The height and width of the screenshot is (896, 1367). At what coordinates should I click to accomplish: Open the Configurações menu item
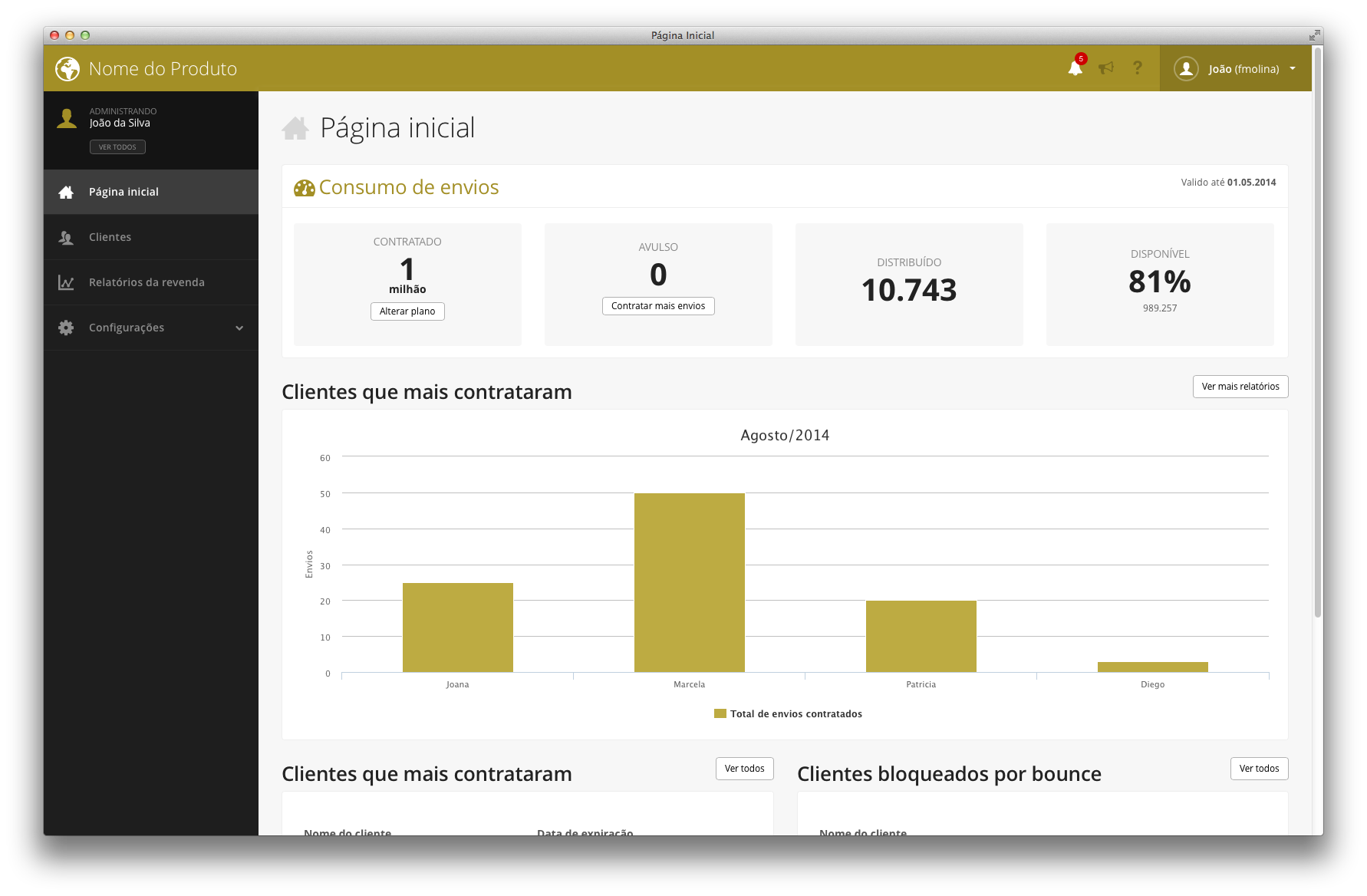(151, 328)
